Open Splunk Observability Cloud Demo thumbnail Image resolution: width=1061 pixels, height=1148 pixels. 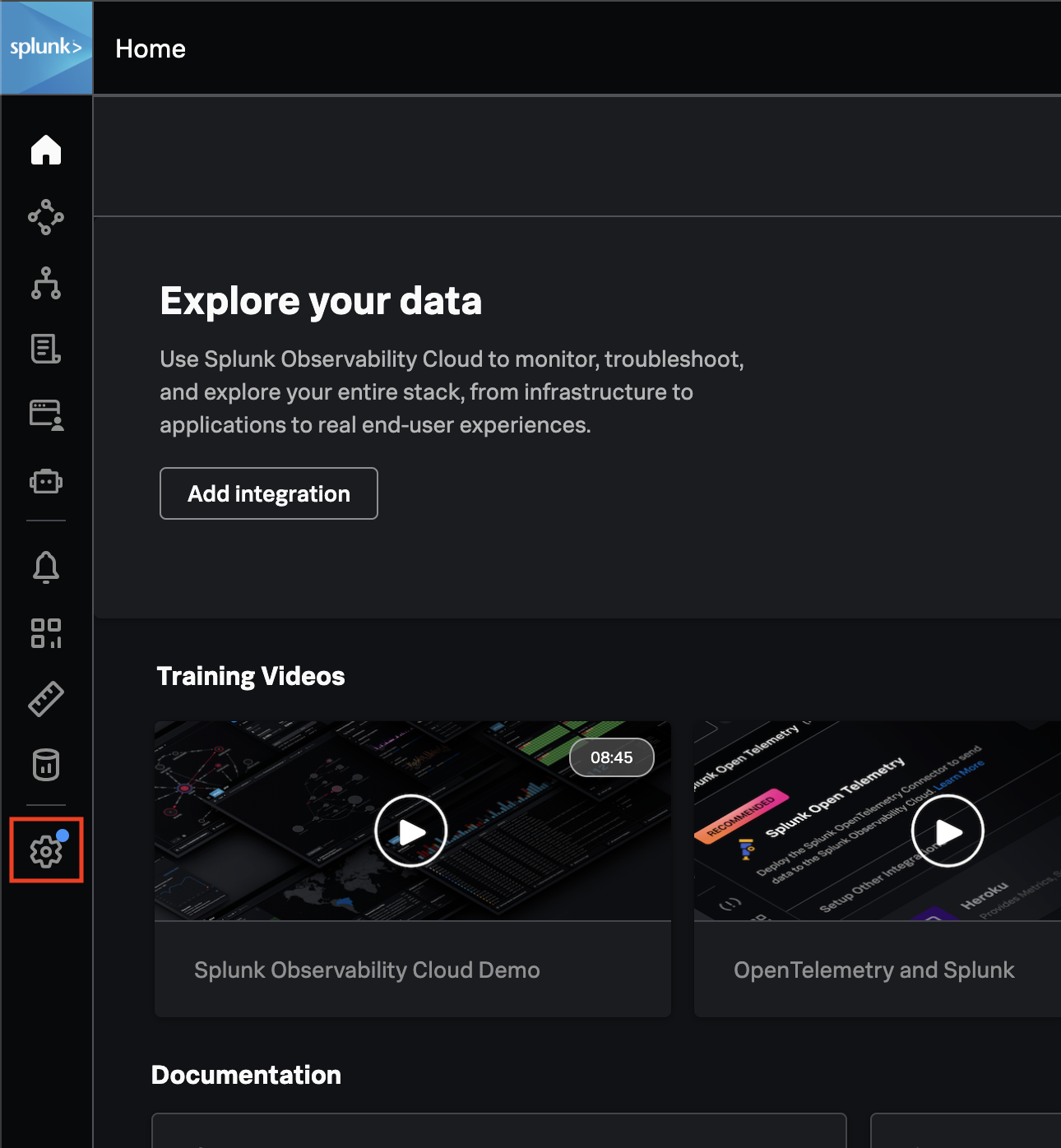pos(413,821)
